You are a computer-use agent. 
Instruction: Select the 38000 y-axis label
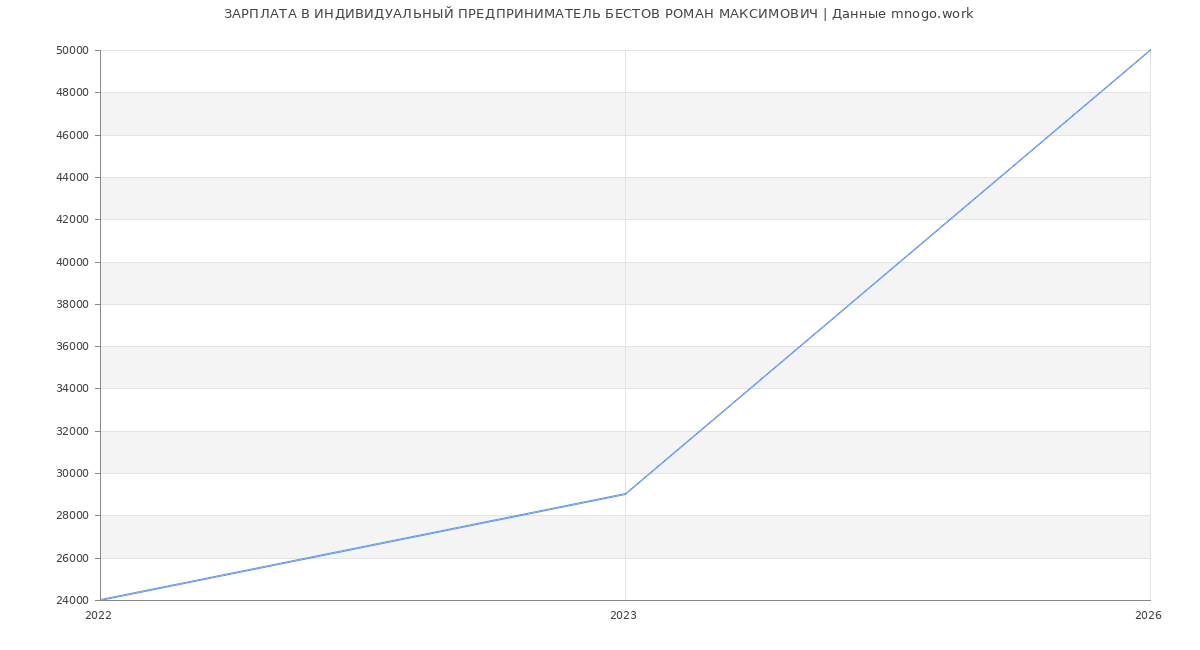pos(73,304)
